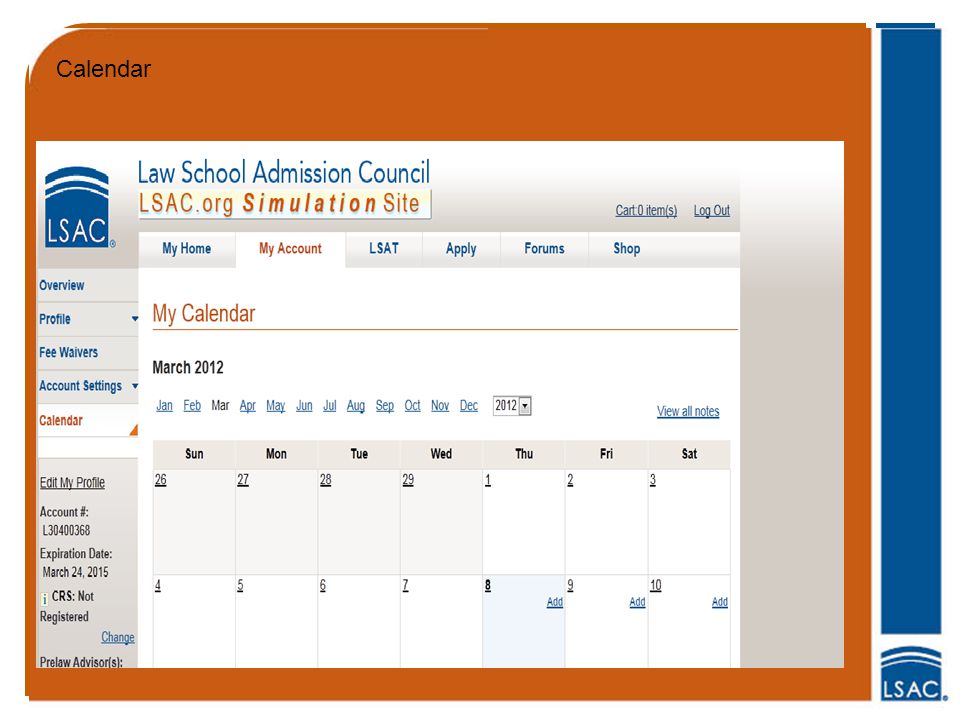Viewport: 960px width, 720px height.
Task: Switch to the Oct month link
Action: pos(413,405)
